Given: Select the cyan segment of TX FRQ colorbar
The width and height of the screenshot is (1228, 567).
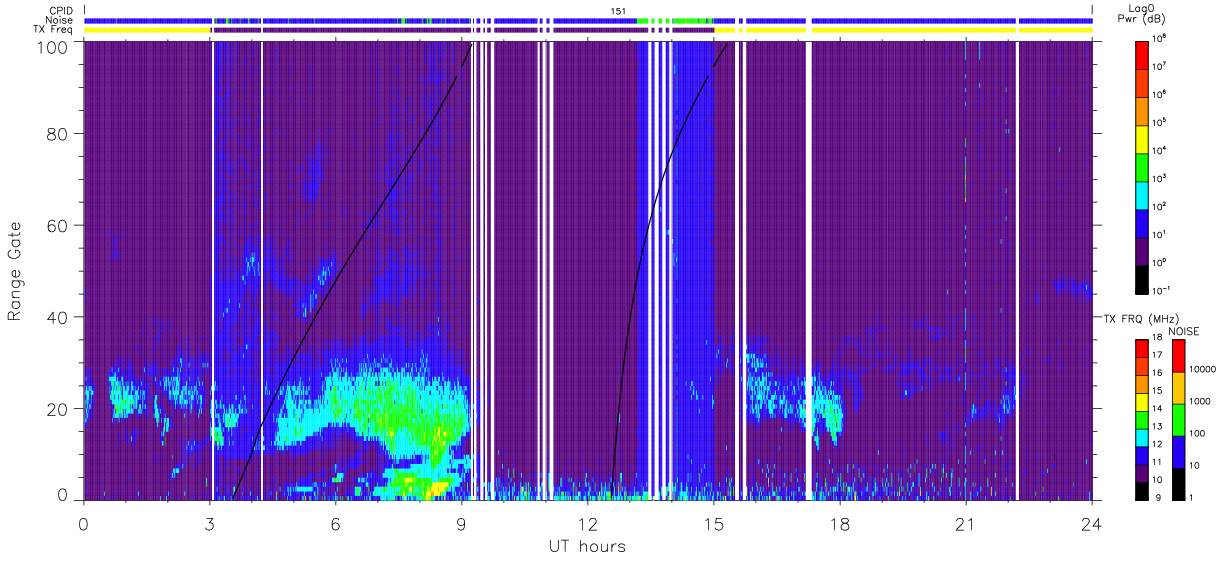Looking at the screenshot, I should coord(1141,437).
